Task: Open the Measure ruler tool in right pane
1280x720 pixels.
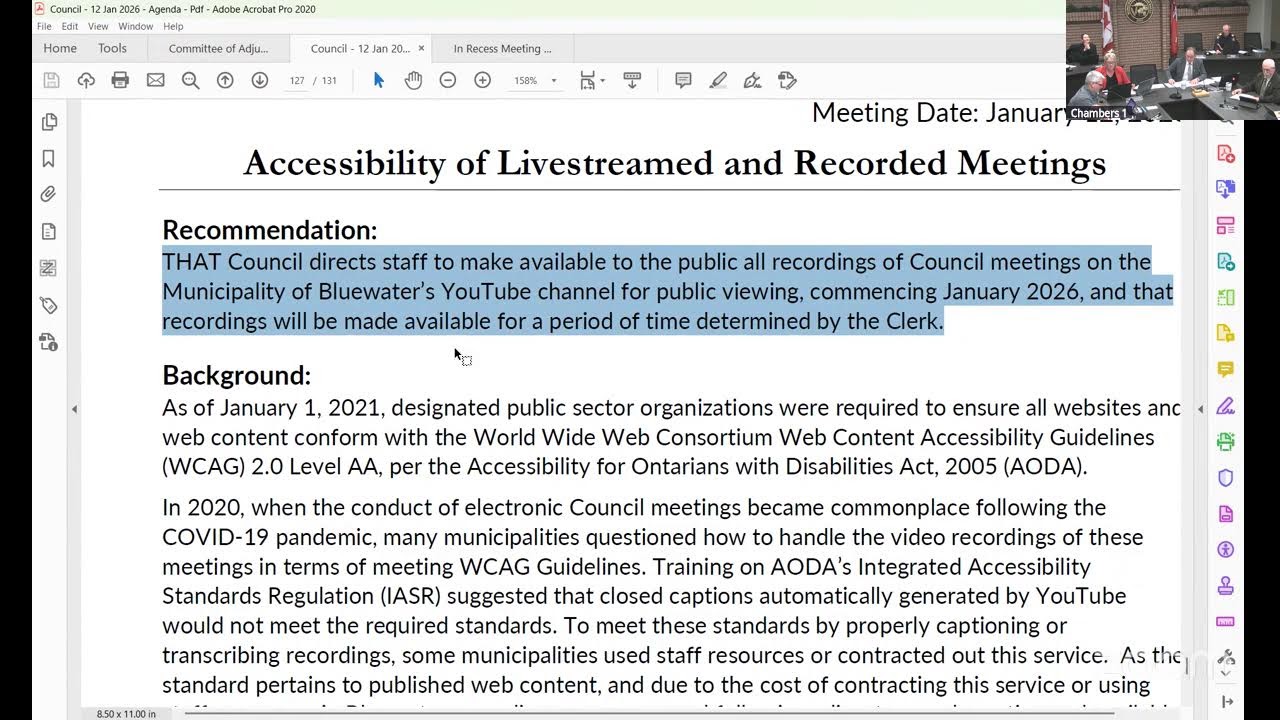Action: [x=1226, y=621]
